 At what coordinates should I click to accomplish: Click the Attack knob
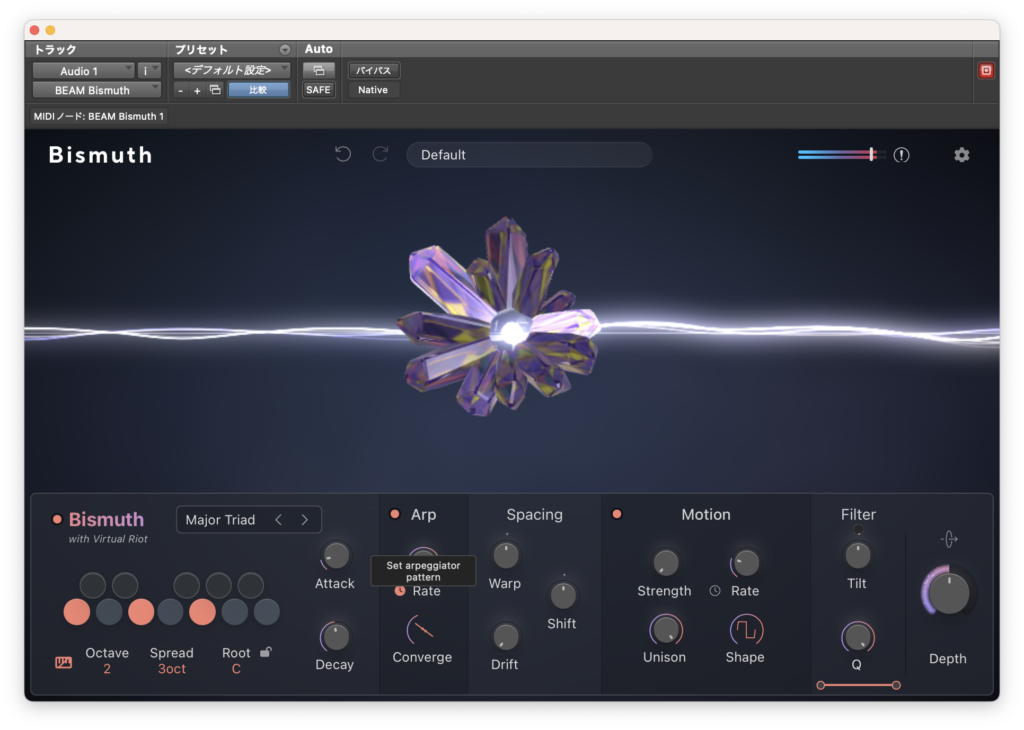336,556
